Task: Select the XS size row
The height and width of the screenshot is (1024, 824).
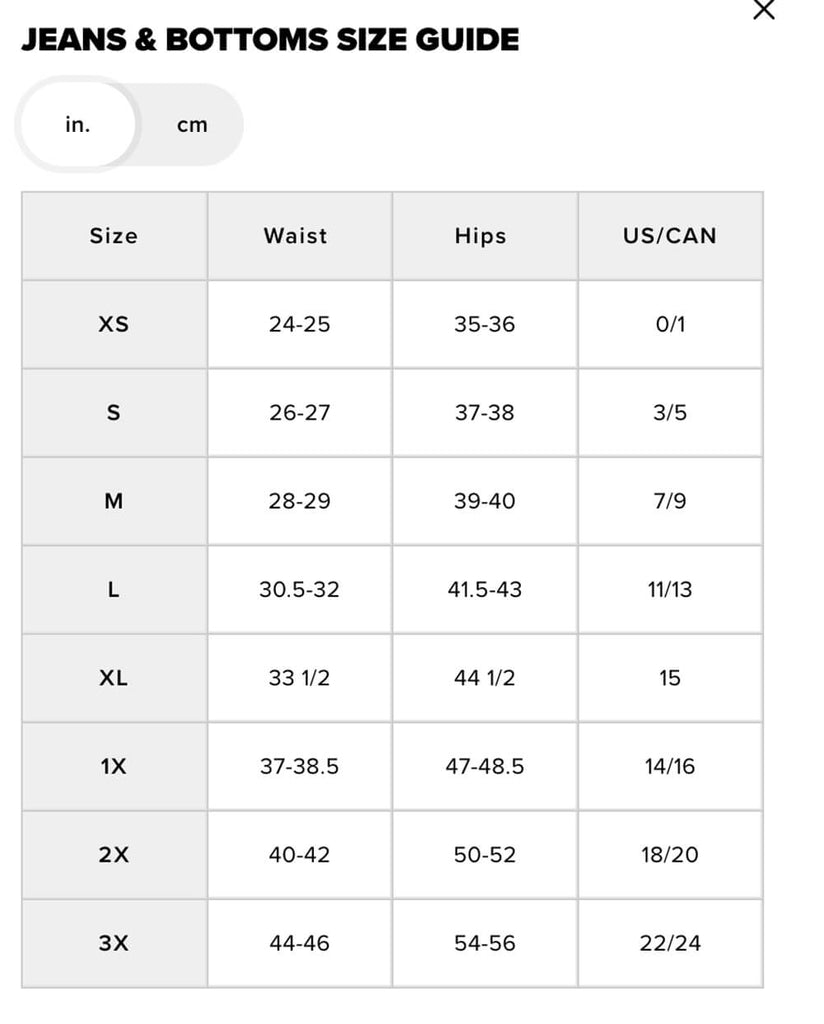Action: (x=113, y=324)
